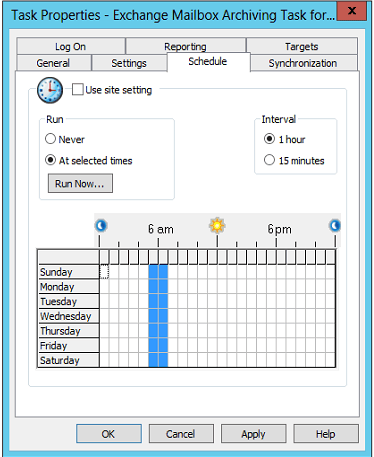Switch to the General tab

pos(53,63)
